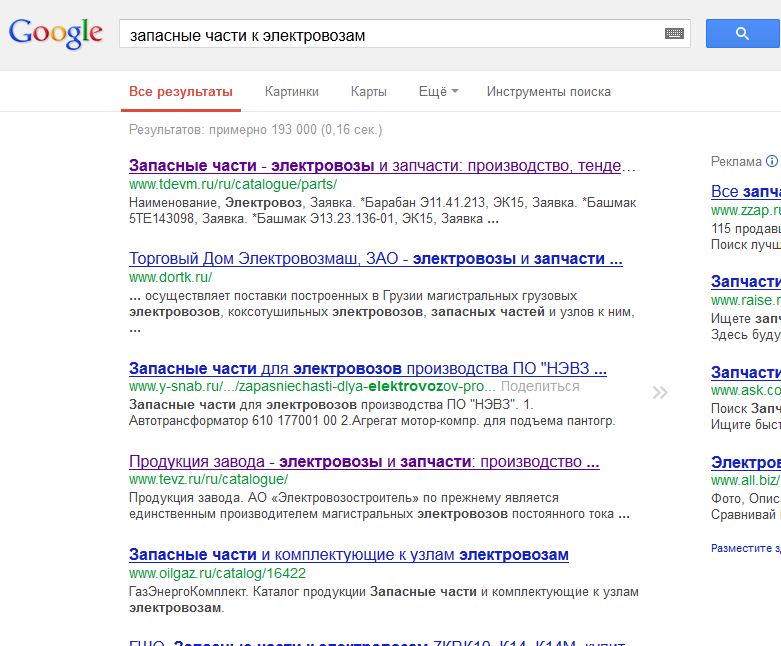This screenshot has height=646, width=781.
Task: Open the zzap.ru ad link
Action: pyautogui.click(x=746, y=191)
